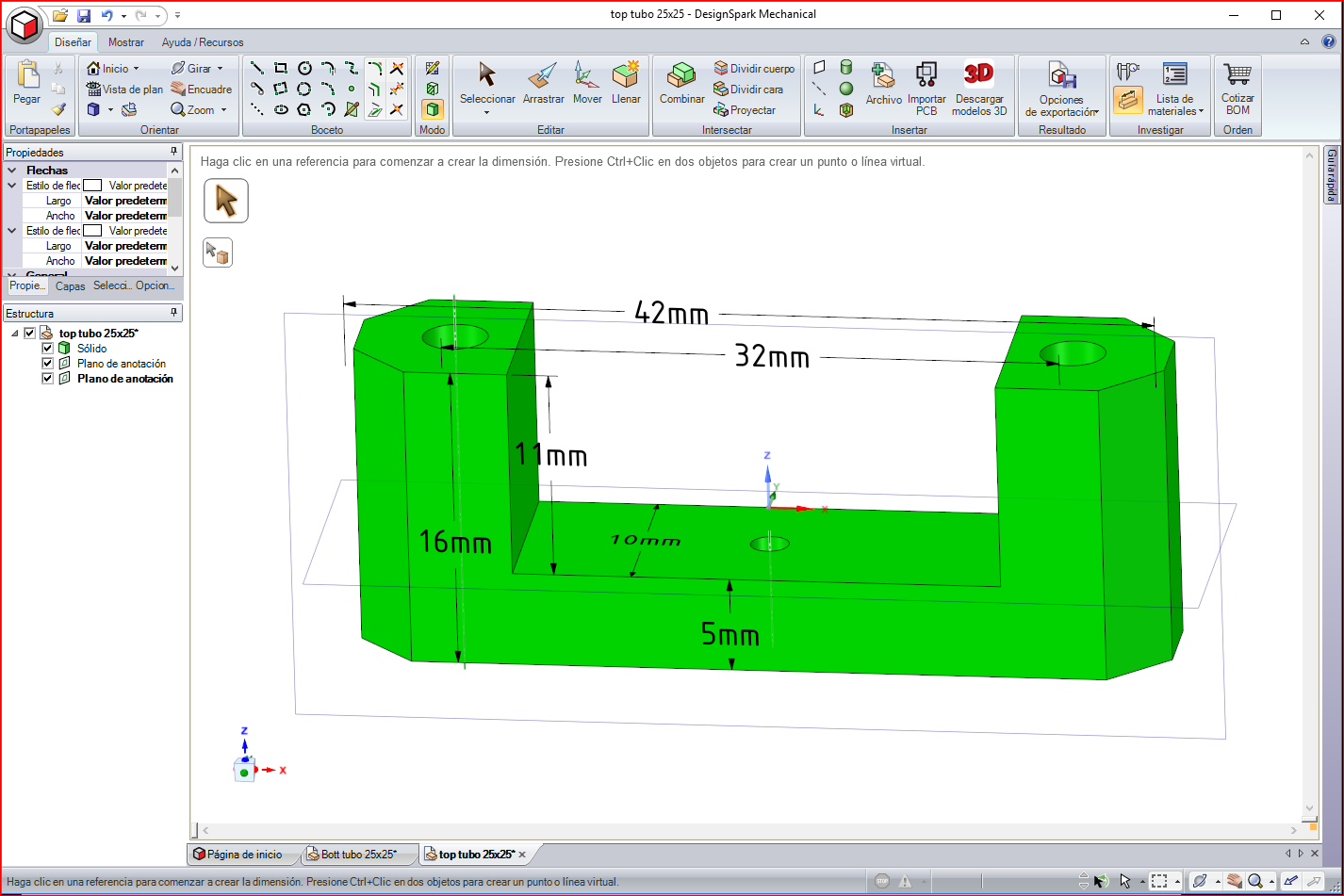Toggle first Plano de anotación checkbox
Screen dimensions: 1344x896
point(48,364)
